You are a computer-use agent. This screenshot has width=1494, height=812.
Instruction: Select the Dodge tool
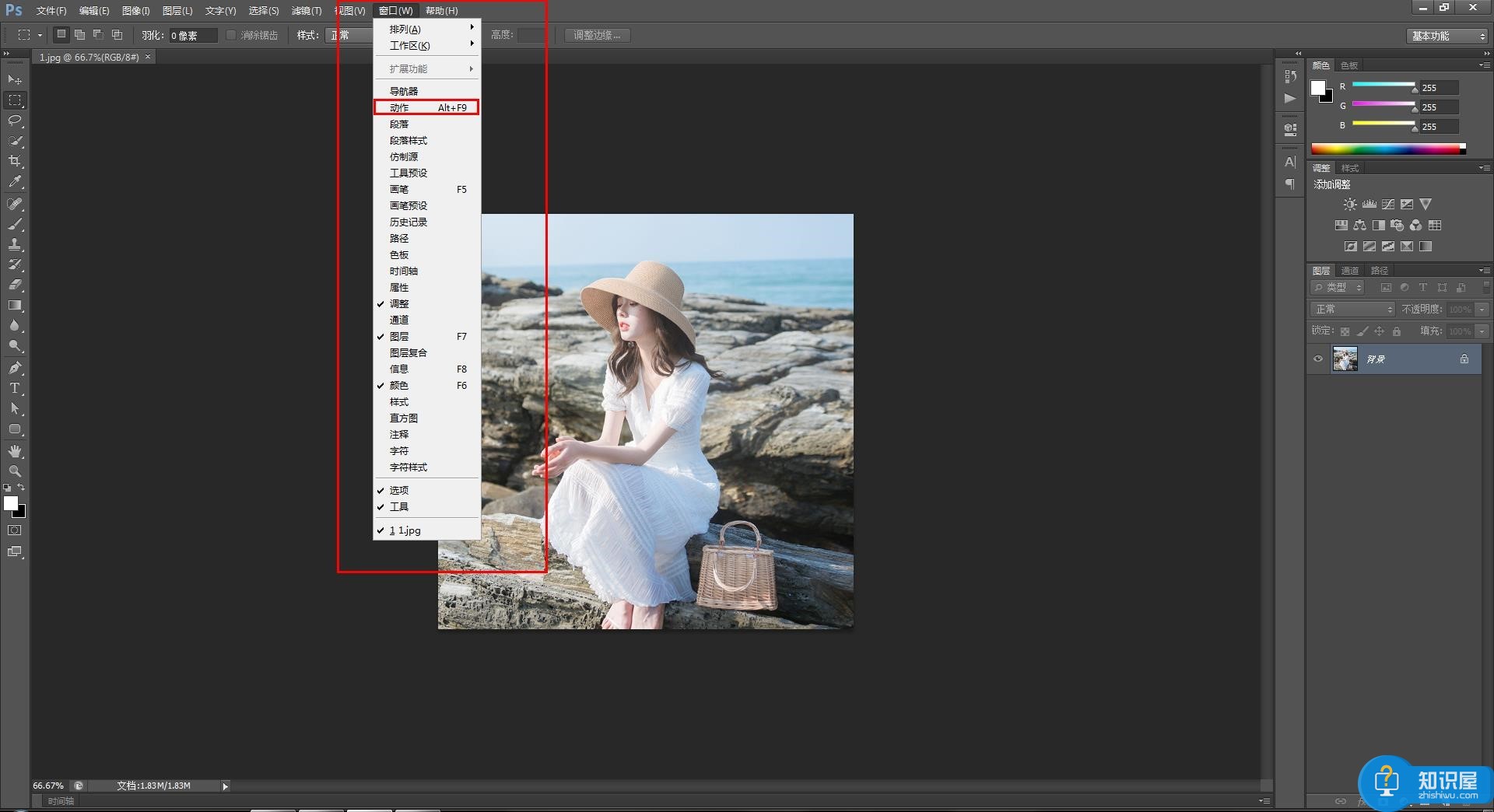coord(15,345)
